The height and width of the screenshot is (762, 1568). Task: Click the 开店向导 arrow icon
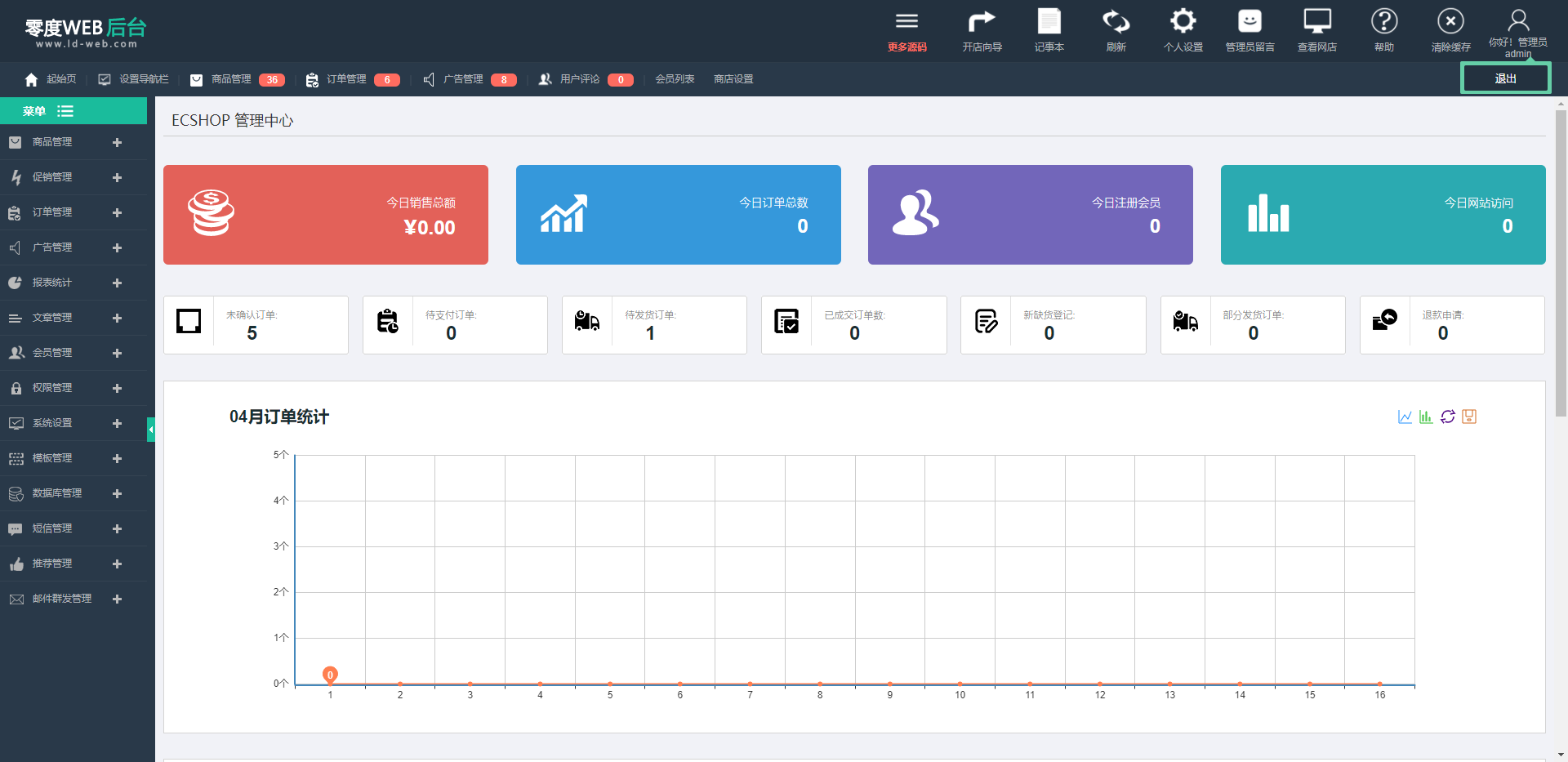(x=982, y=21)
